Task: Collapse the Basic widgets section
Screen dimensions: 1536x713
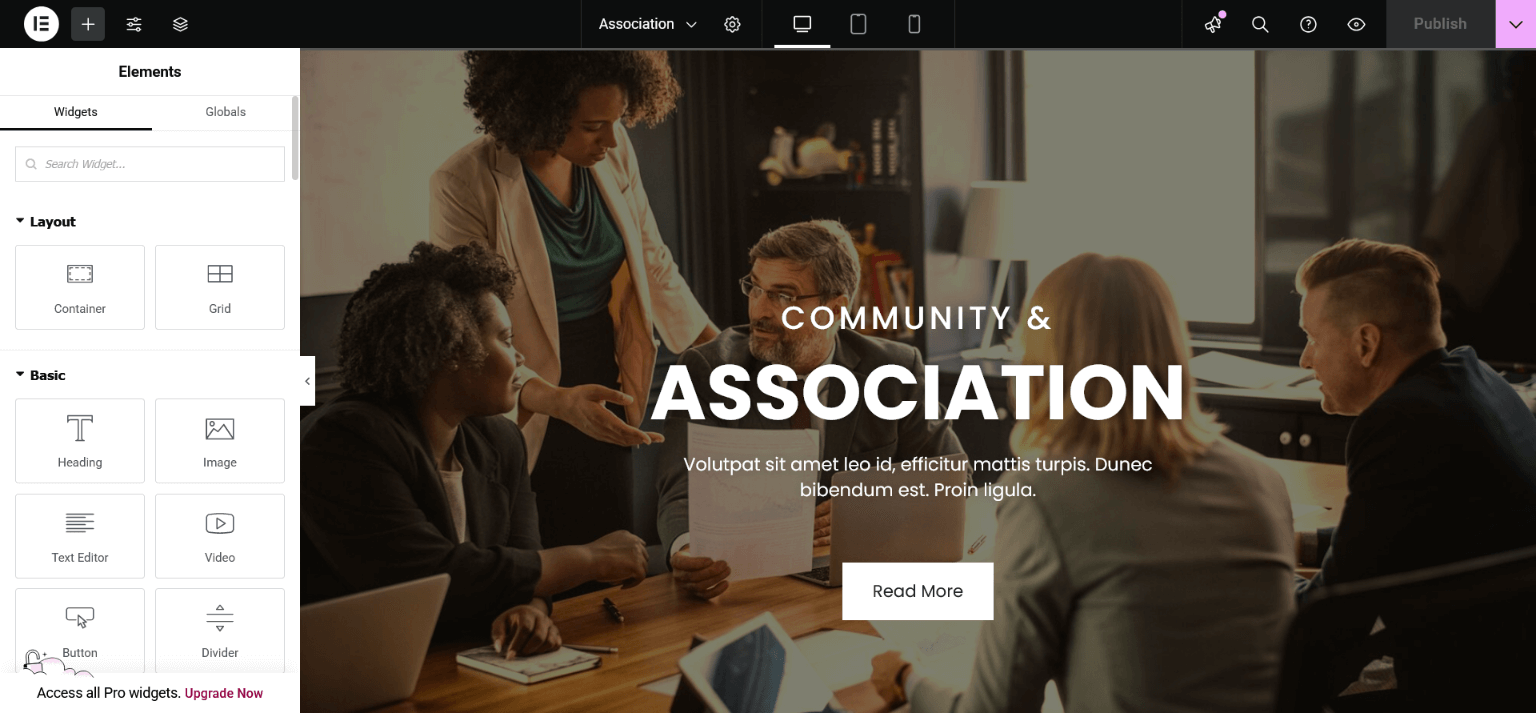Action: pyautogui.click(x=41, y=375)
